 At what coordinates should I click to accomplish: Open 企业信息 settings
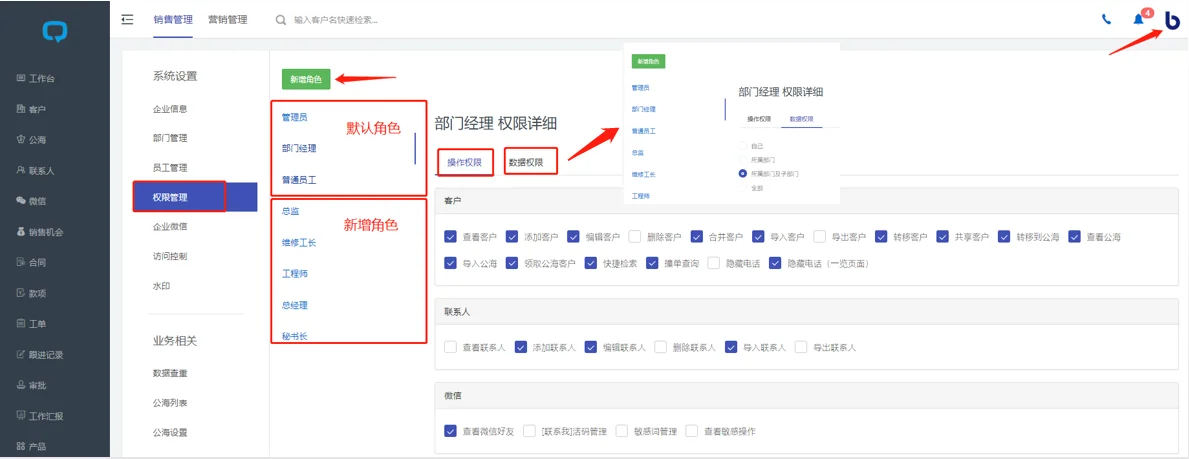(170, 108)
